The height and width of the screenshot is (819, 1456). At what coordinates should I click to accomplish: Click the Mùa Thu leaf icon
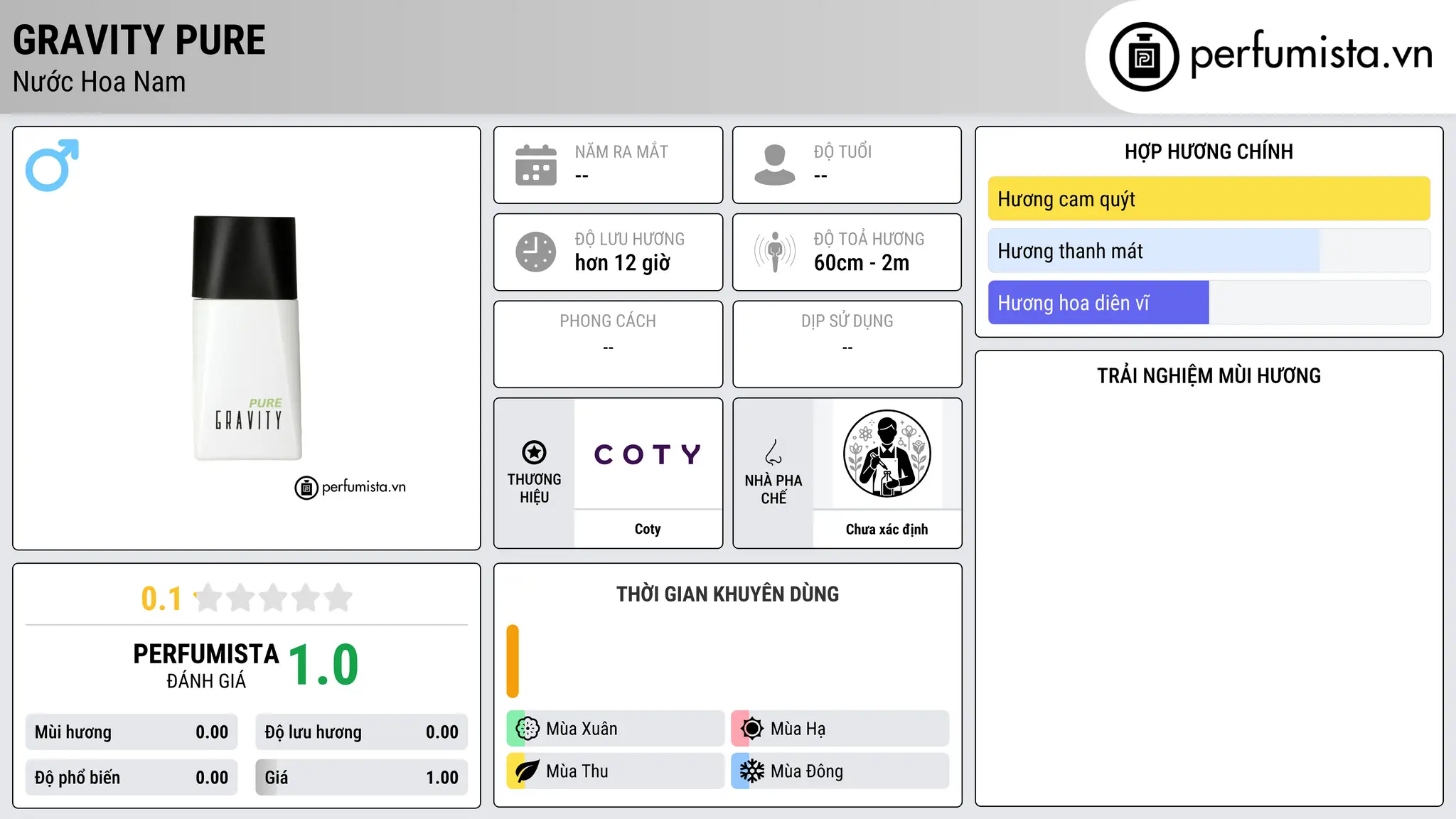point(528,771)
